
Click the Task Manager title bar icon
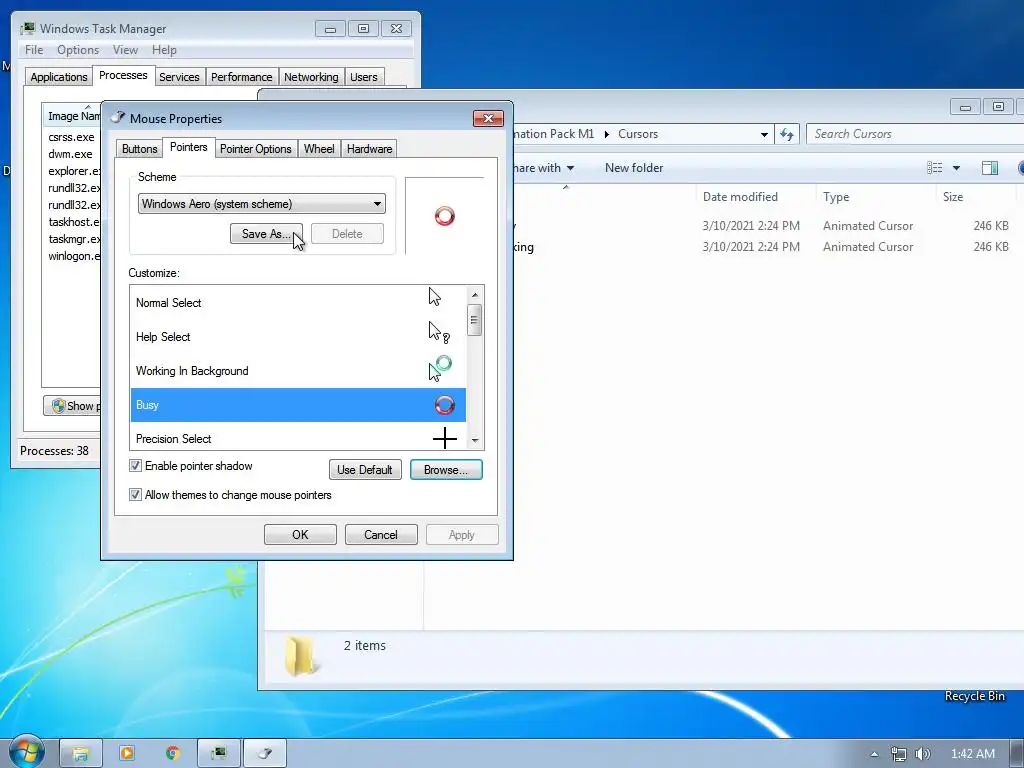click(x=27, y=28)
